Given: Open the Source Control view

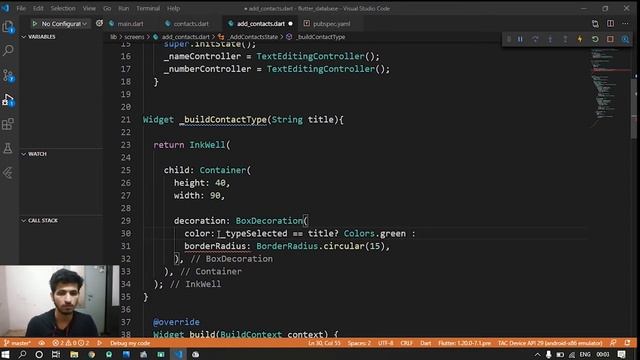Looking at the screenshot, I should tap(8, 76).
